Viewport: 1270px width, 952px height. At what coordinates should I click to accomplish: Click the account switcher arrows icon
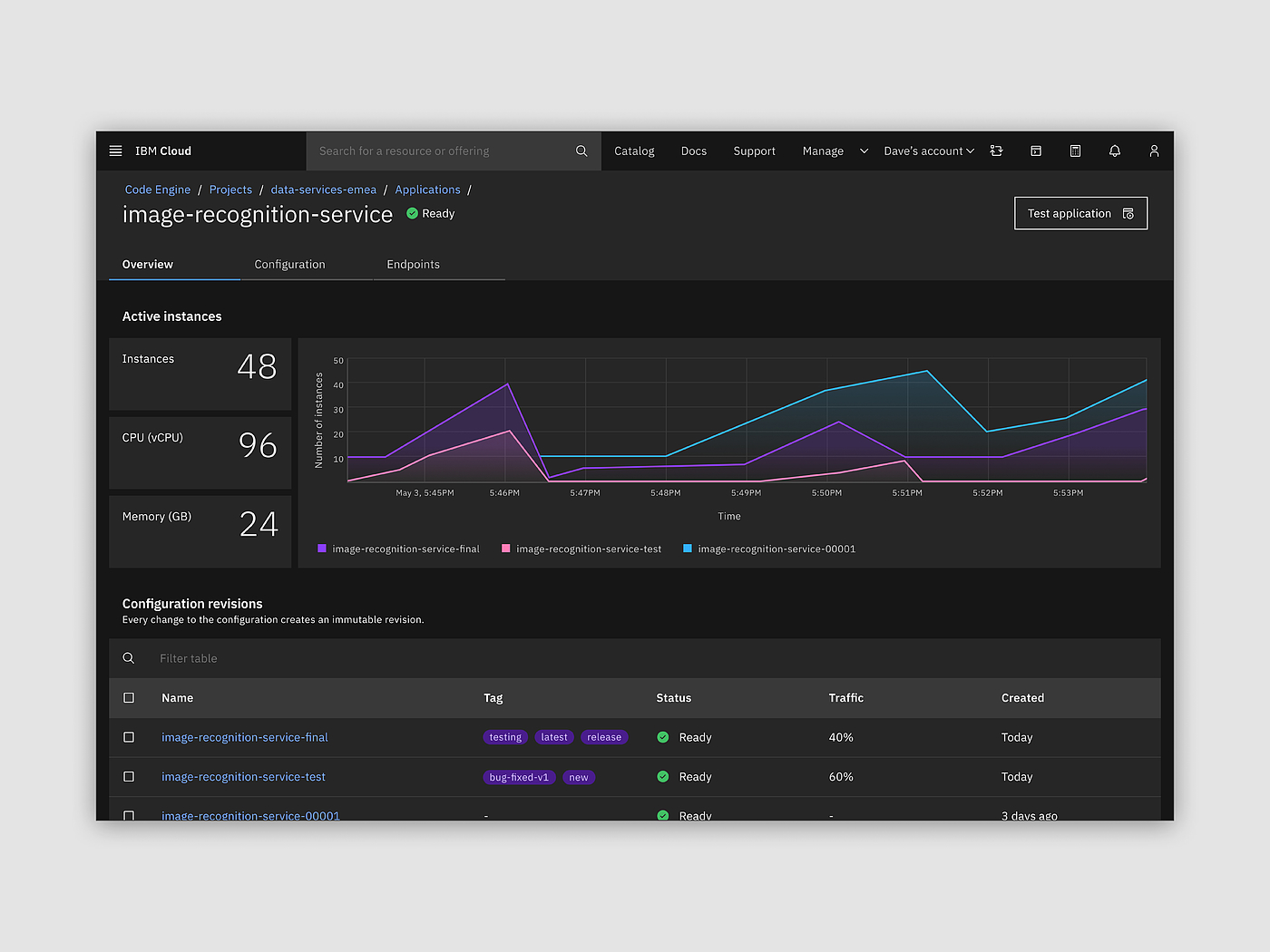[x=996, y=151]
